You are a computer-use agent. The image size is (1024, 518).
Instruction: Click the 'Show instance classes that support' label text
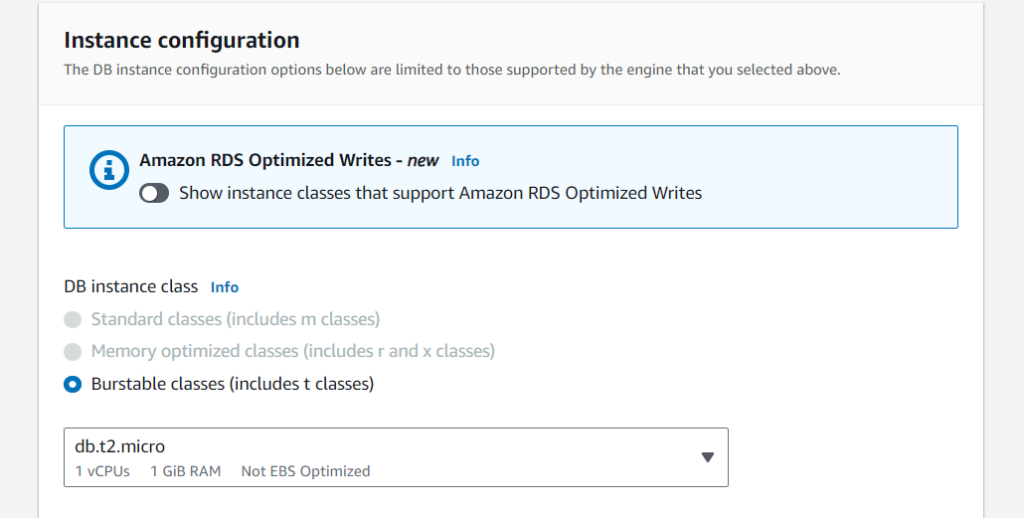[x=317, y=193]
